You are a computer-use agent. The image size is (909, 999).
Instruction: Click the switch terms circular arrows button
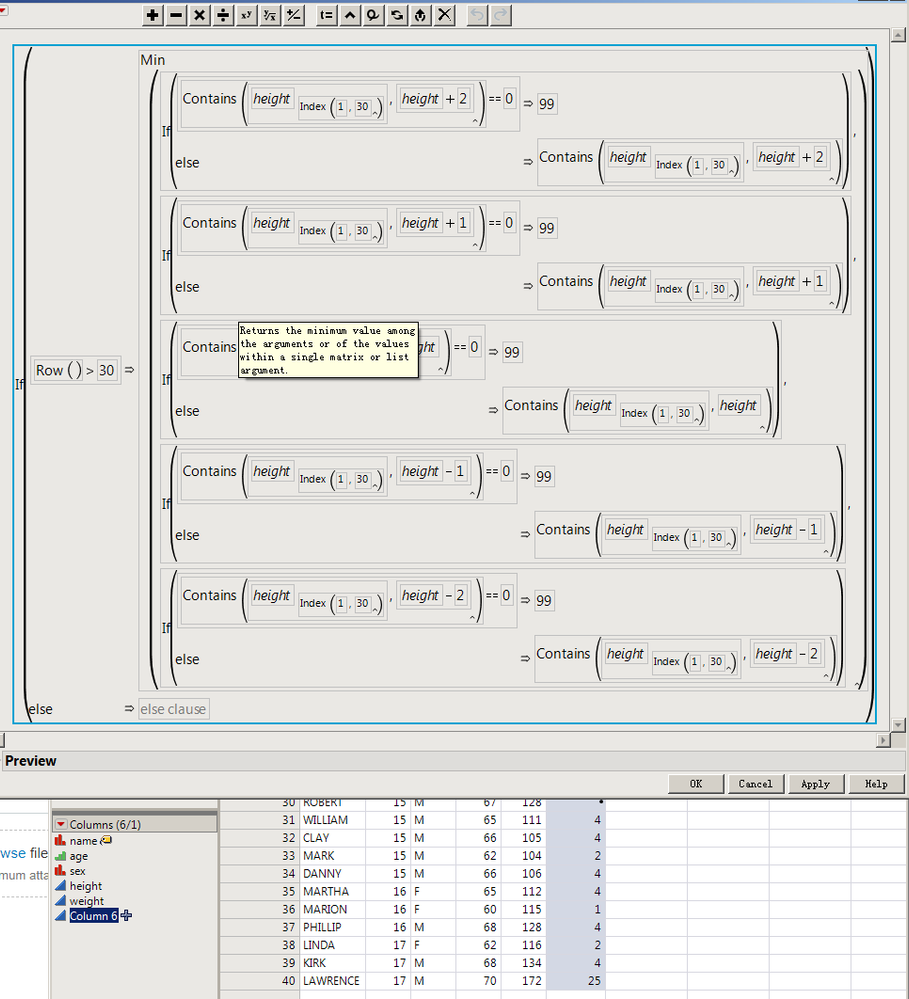397,15
